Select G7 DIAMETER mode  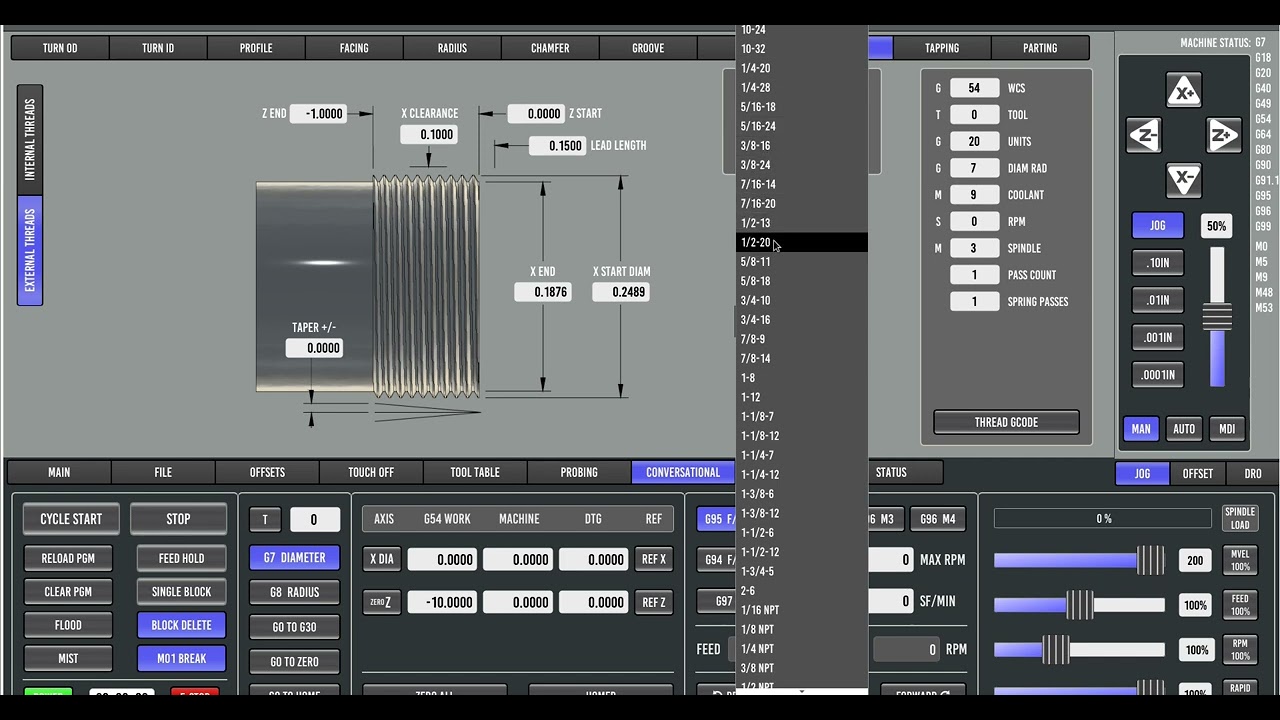click(x=294, y=558)
